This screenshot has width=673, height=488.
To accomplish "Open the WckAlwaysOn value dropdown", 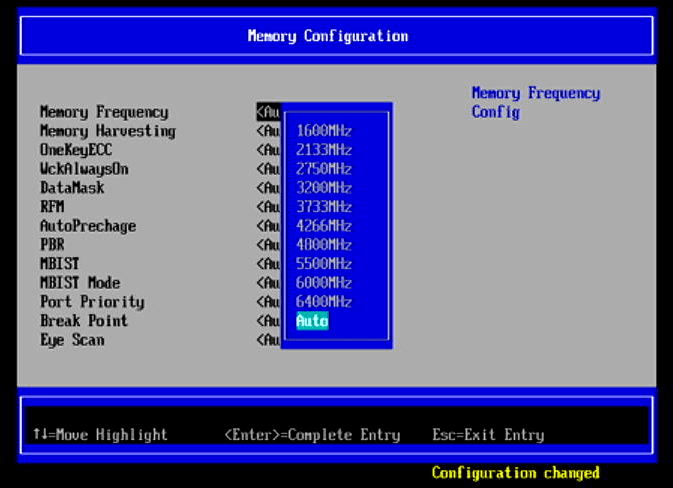I will (268, 169).
